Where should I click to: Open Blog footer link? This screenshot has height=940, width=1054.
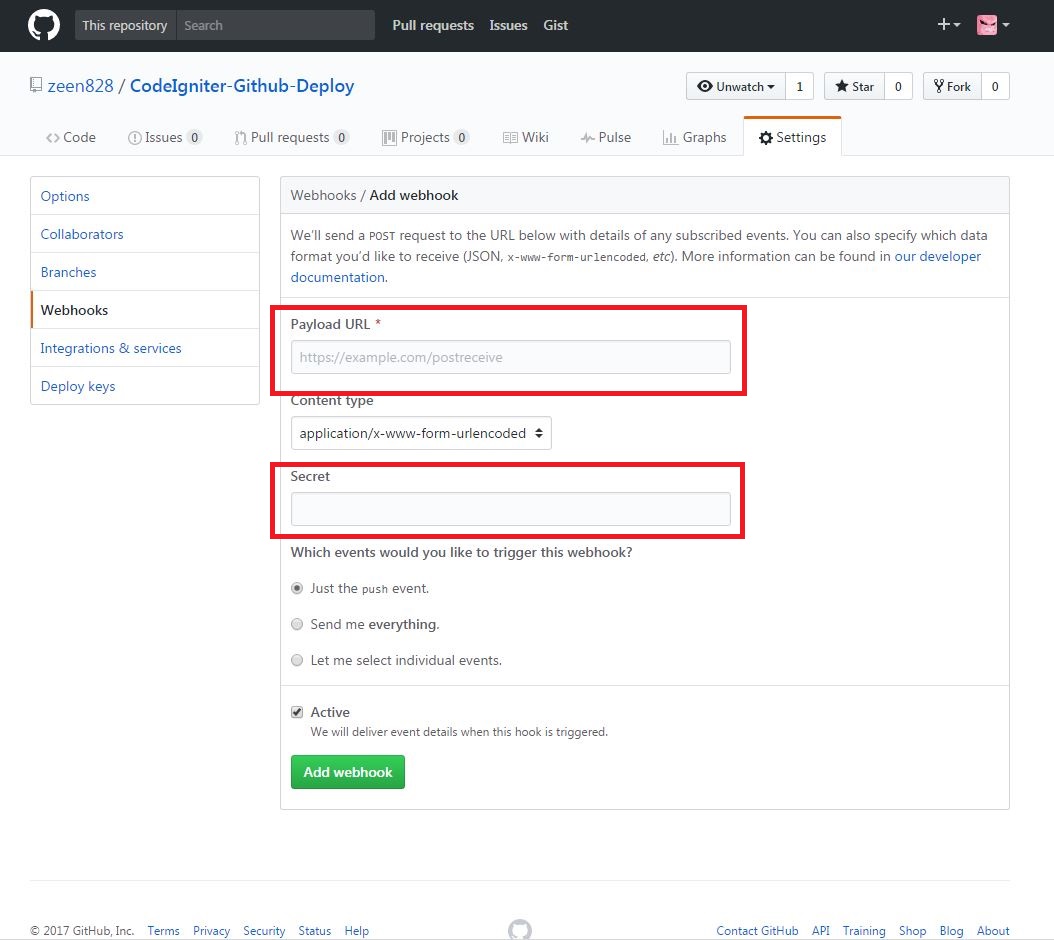click(951, 931)
